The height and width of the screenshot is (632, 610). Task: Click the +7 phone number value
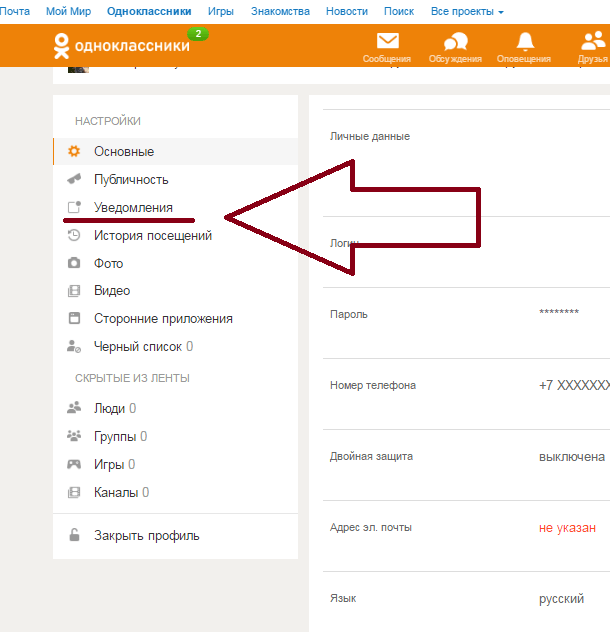(574, 385)
